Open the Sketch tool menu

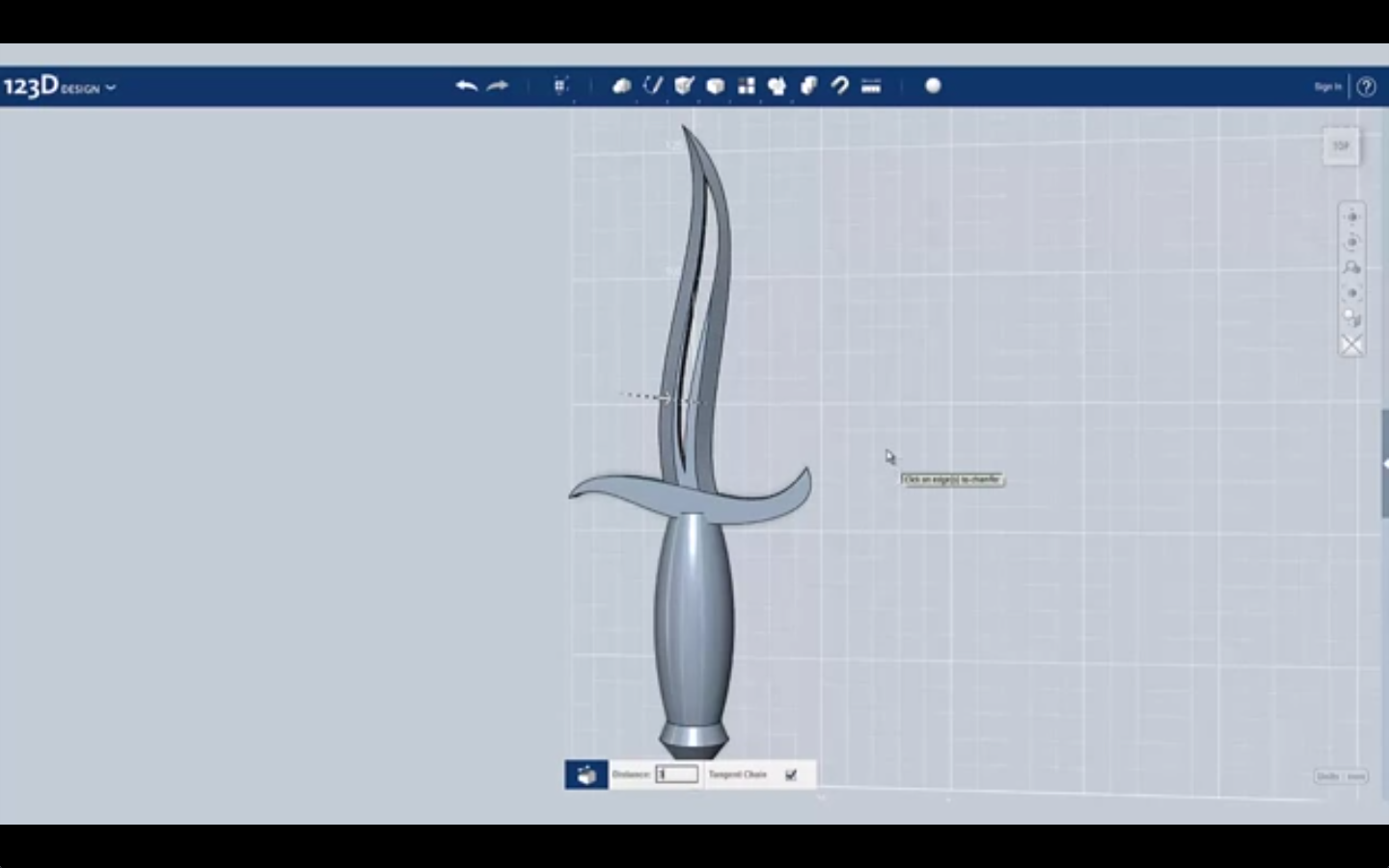pos(653,86)
